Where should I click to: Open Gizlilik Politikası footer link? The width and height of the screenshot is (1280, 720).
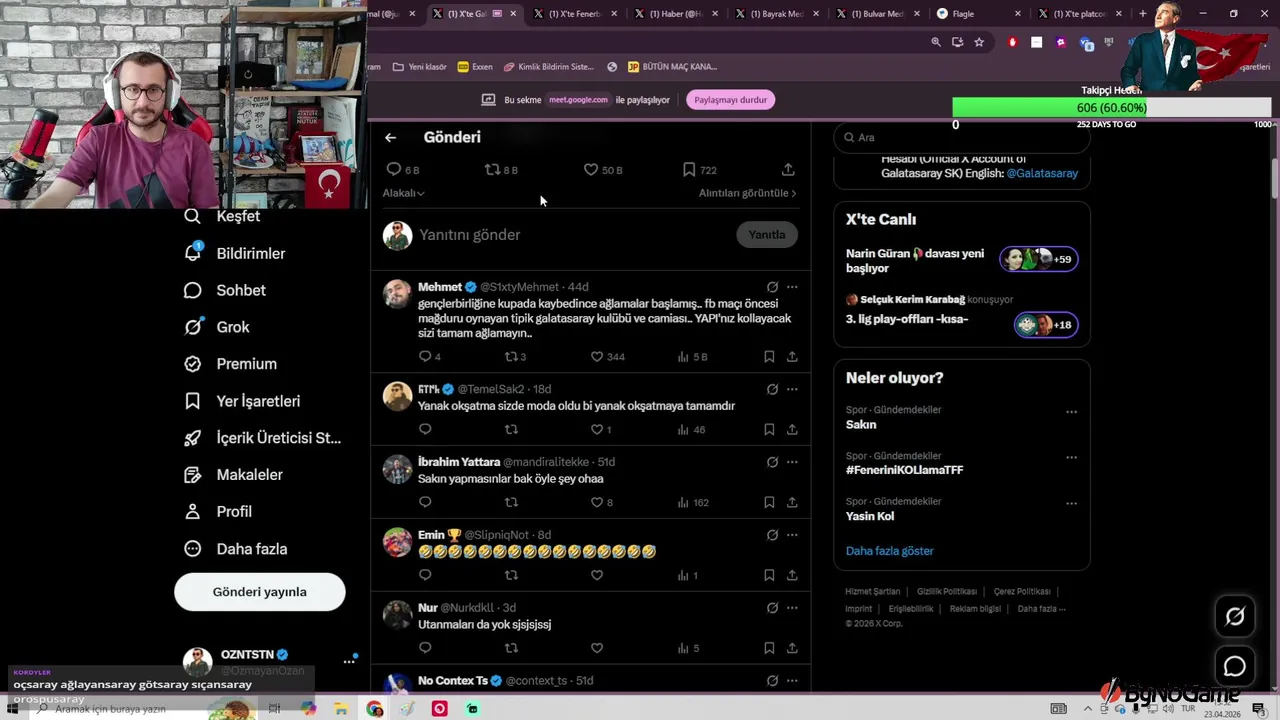947,592
